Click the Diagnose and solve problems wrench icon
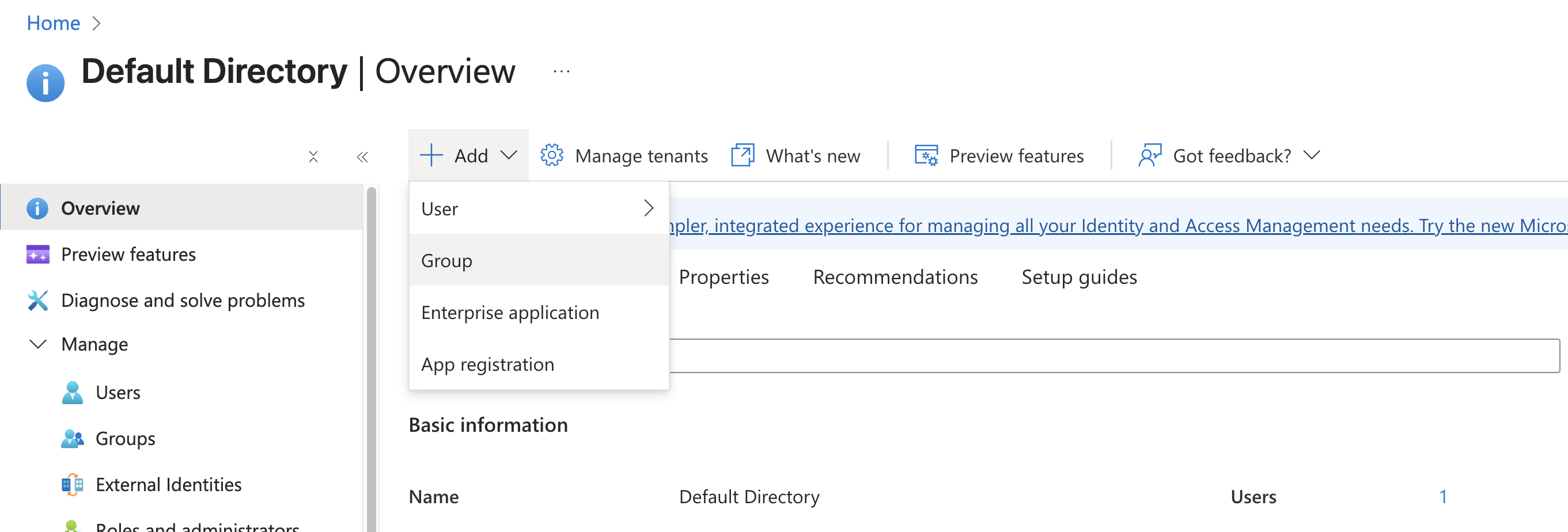This screenshot has height=532, width=1568. [x=38, y=301]
